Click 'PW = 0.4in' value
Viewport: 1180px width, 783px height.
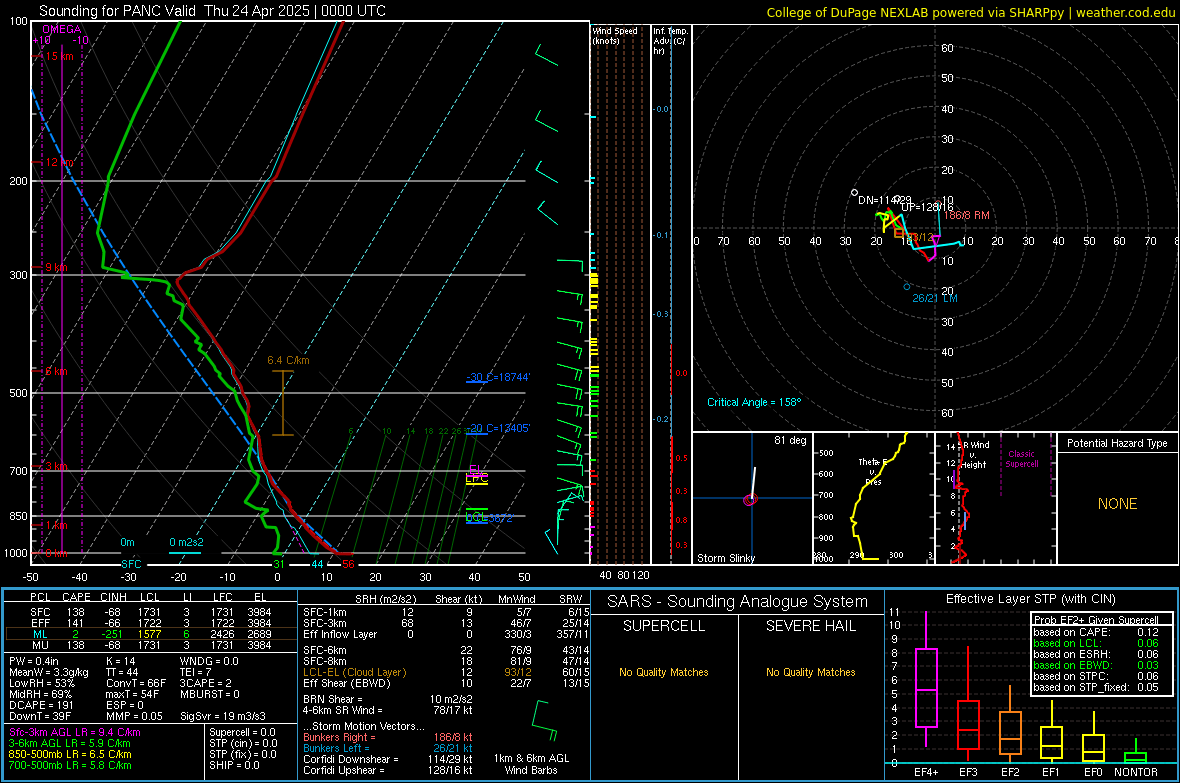pos(34,661)
